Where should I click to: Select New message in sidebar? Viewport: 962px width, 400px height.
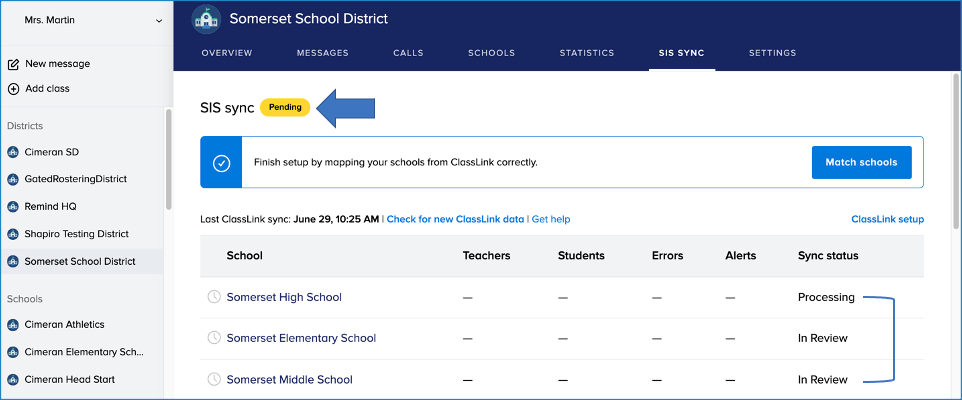pos(58,64)
